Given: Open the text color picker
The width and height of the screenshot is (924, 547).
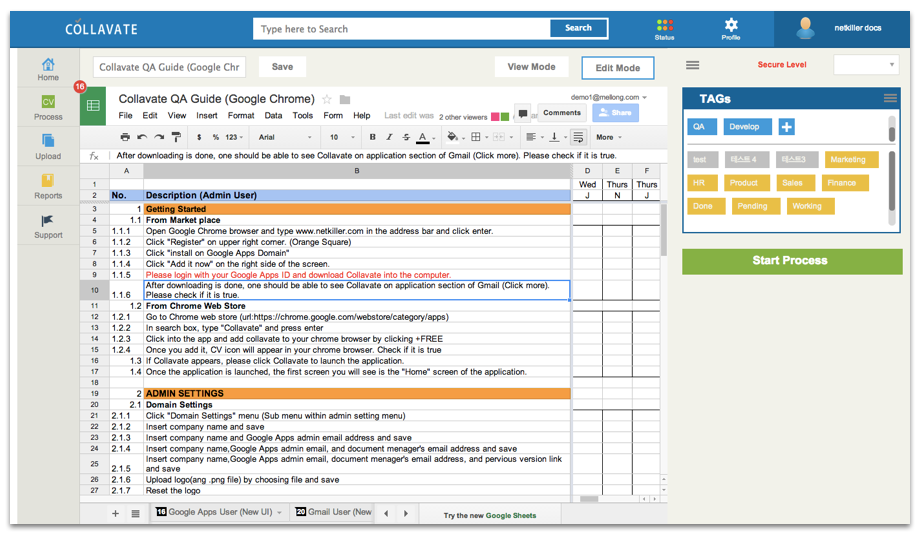Looking at the screenshot, I should (425, 137).
